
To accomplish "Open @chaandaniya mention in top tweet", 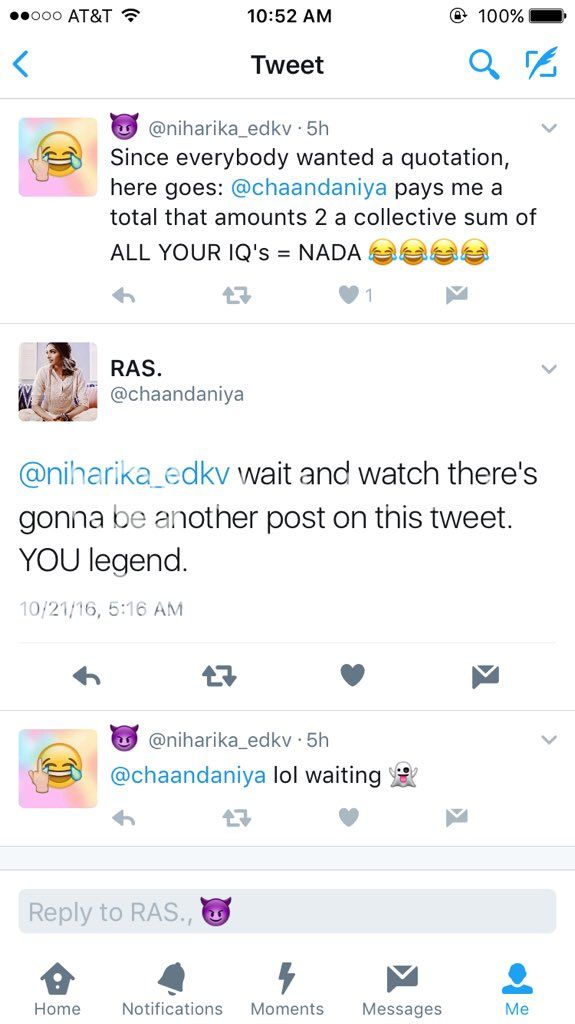I will [309, 188].
